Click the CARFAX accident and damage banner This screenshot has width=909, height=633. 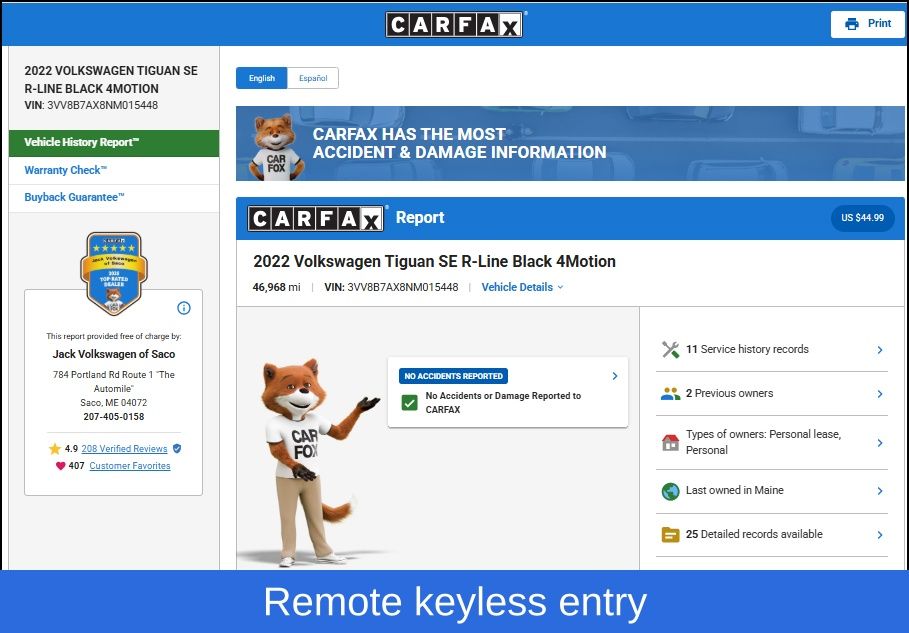click(570, 144)
